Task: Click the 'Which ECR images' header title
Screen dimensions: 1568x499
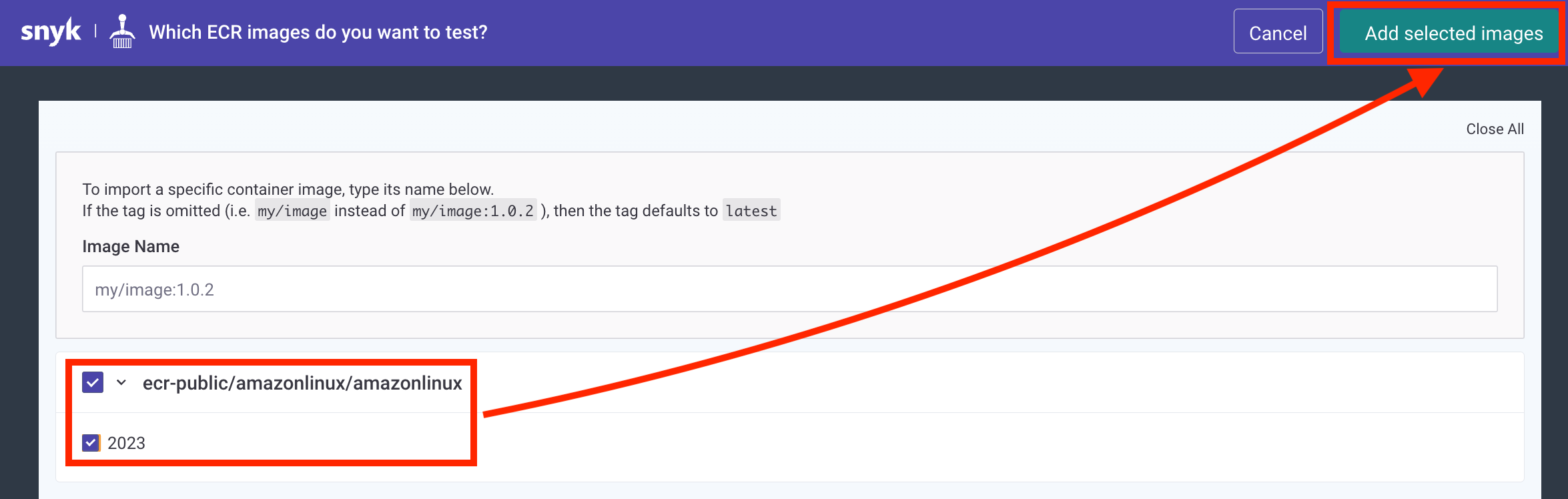Action: click(318, 32)
